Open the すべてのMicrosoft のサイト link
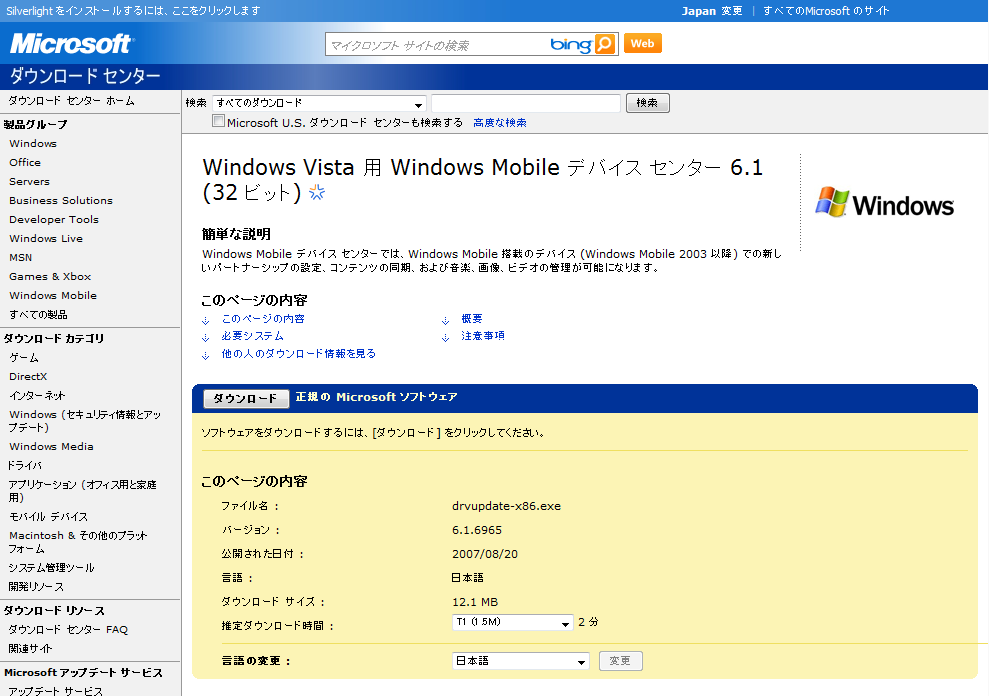This screenshot has width=989, height=696. [x=826, y=11]
